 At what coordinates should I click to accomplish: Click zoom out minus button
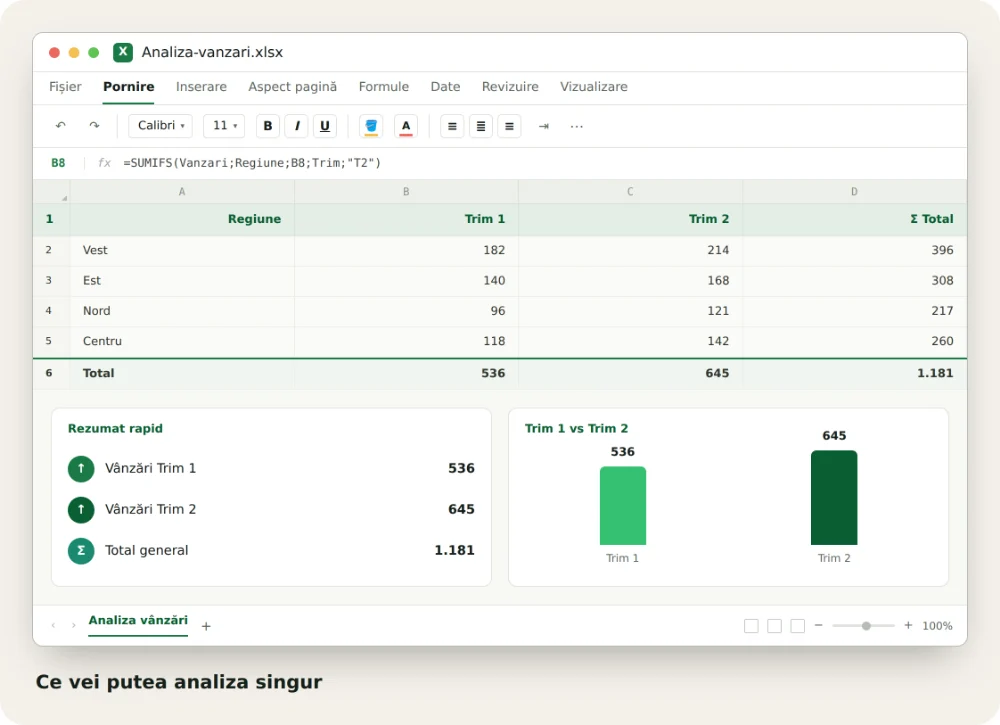(819, 626)
